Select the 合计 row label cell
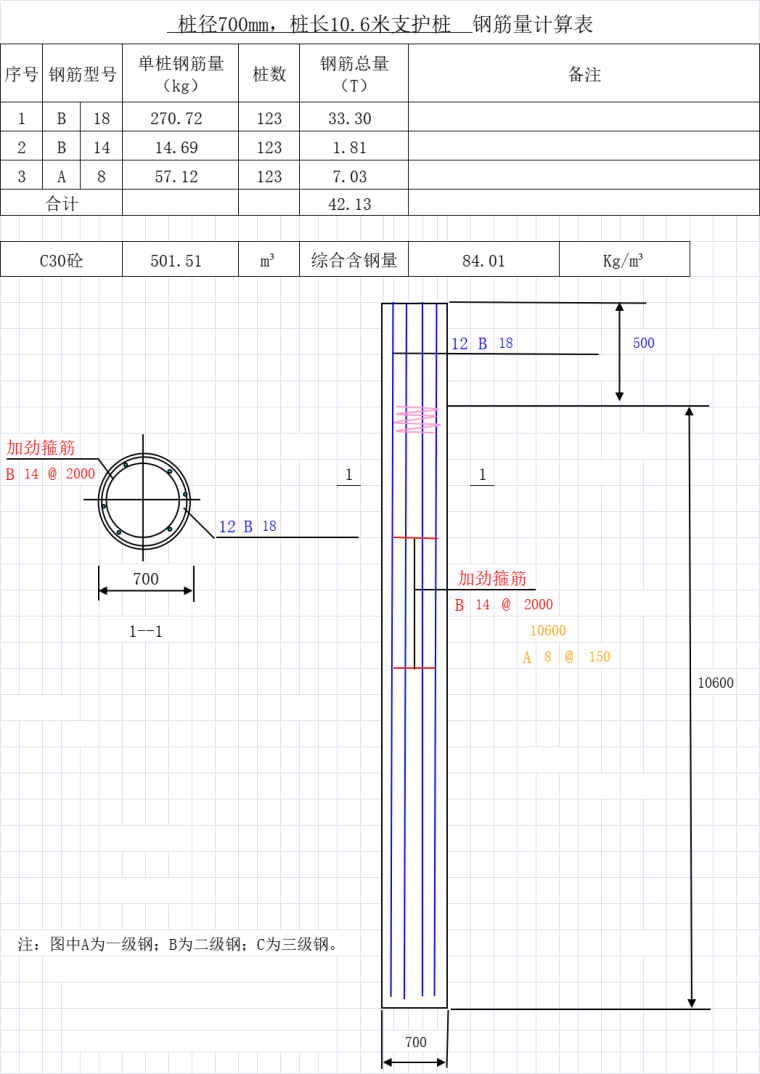Image resolution: width=760 pixels, height=1074 pixels. (x=61, y=204)
